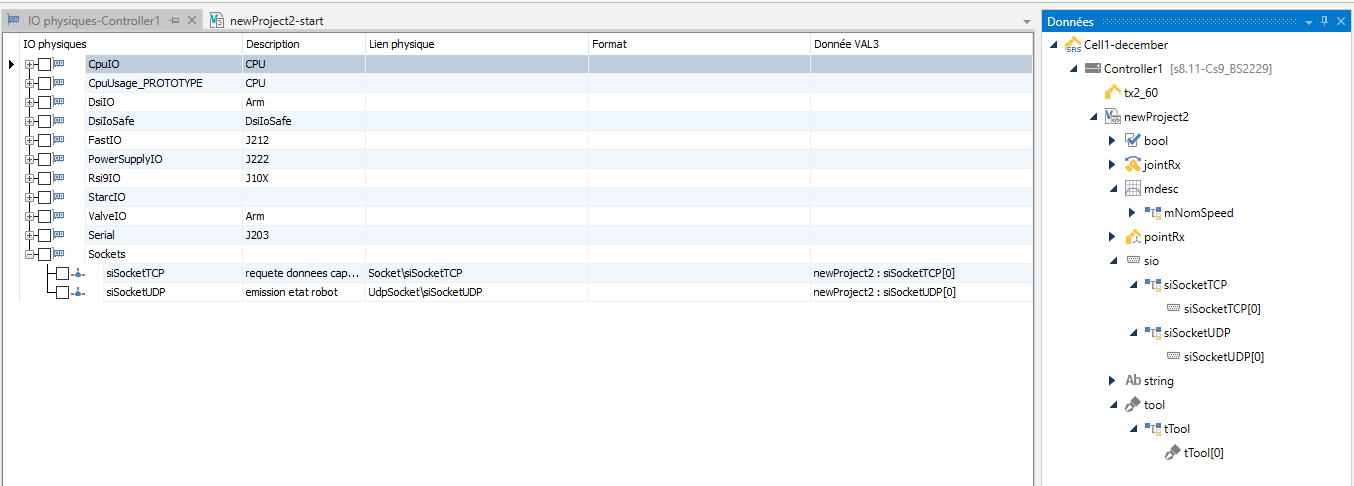1354x486 pixels.
Task: Select the jointRx data type icon
Action: point(1132,165)
